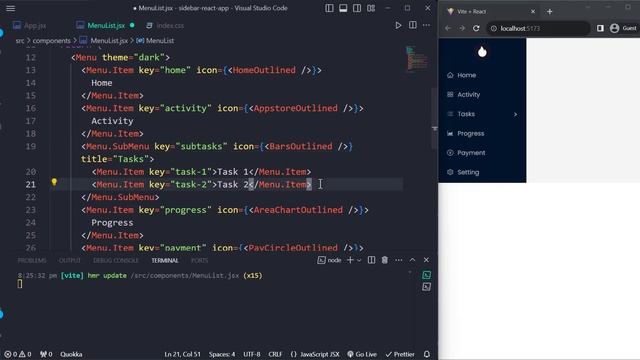This screenshot has width=640, height=360.
Task: Open the Guest profile icon
Action: [615, 28]
